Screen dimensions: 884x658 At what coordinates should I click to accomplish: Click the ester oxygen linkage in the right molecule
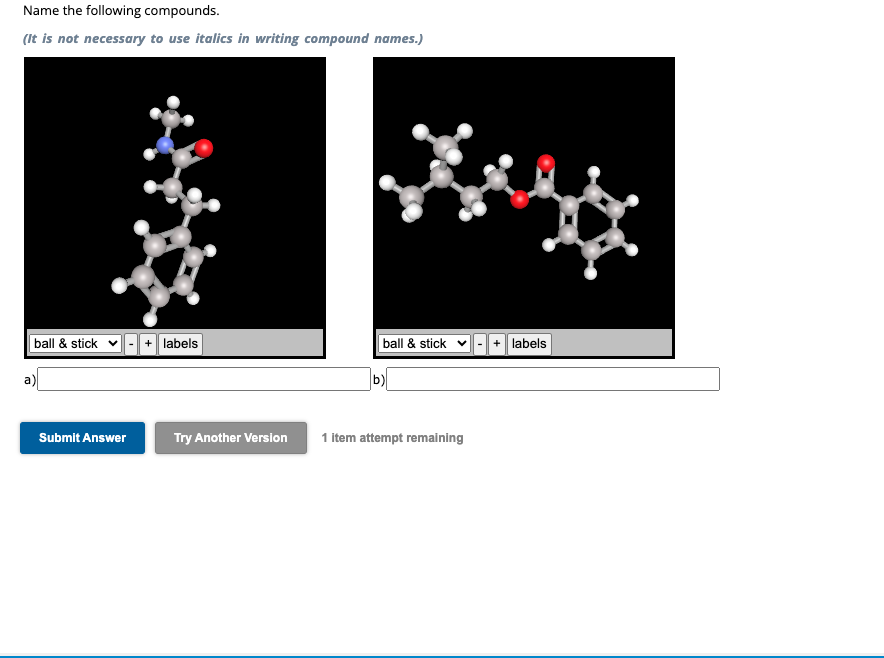pos(520,200)
